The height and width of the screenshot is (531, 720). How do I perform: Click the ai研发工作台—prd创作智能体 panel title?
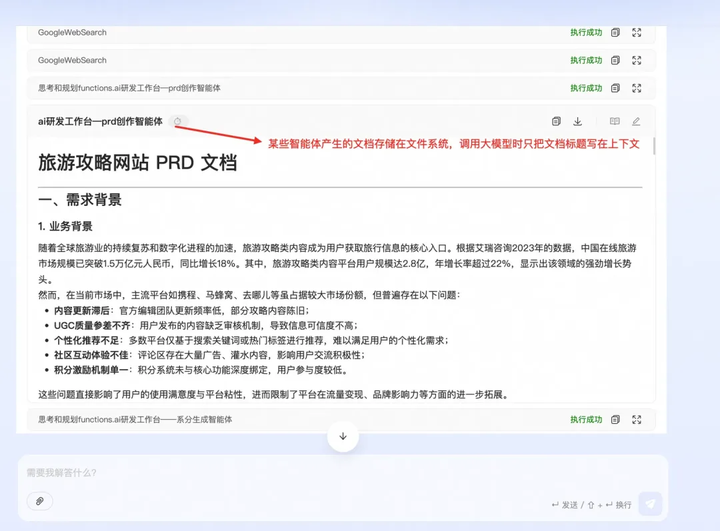pyautogui.click(x=100, y=121)
